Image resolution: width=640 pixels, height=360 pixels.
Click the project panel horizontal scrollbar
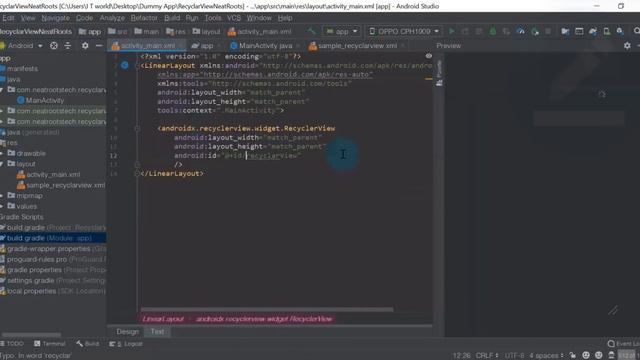31,335
